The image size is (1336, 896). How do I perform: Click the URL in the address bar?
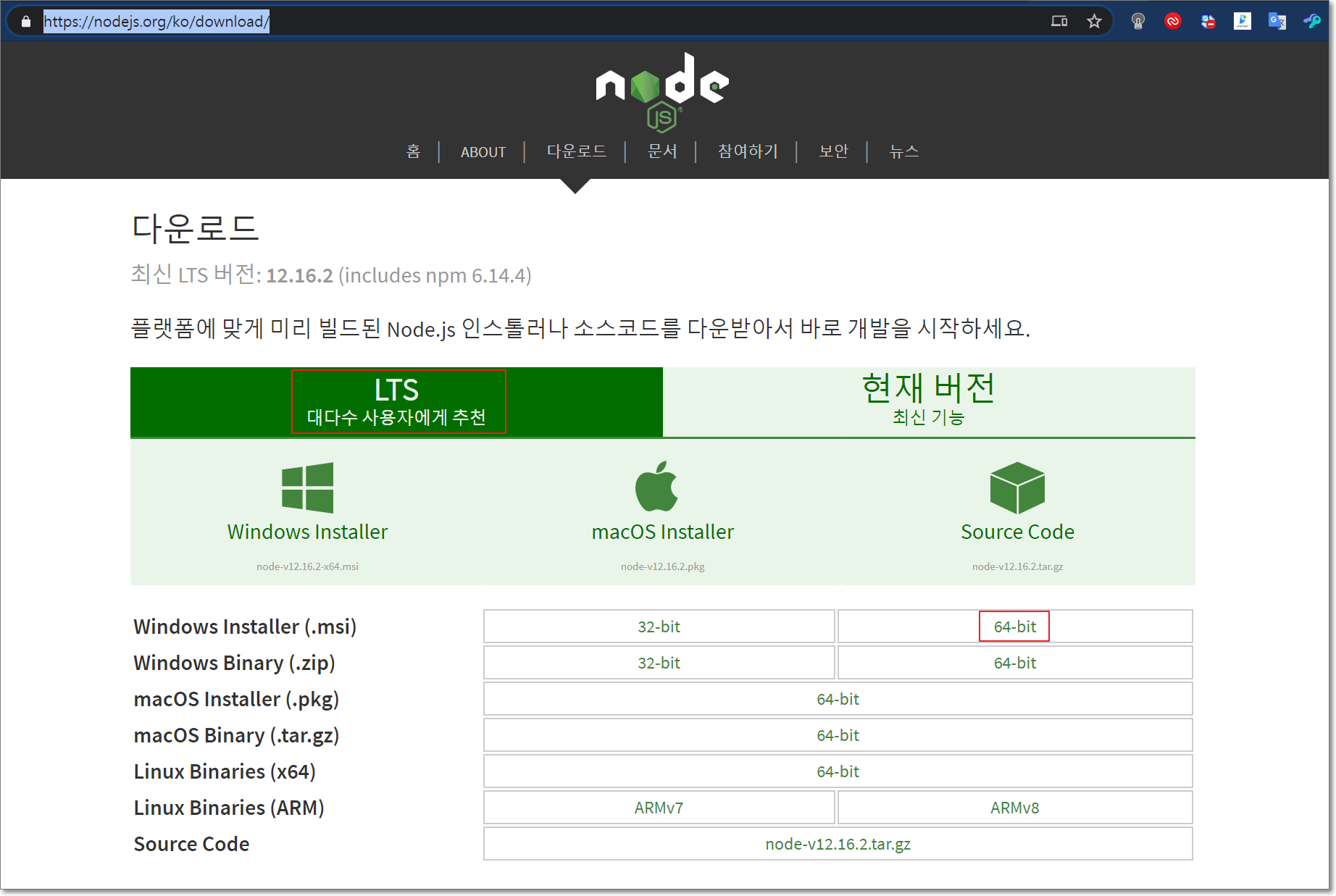coord(156,22)
